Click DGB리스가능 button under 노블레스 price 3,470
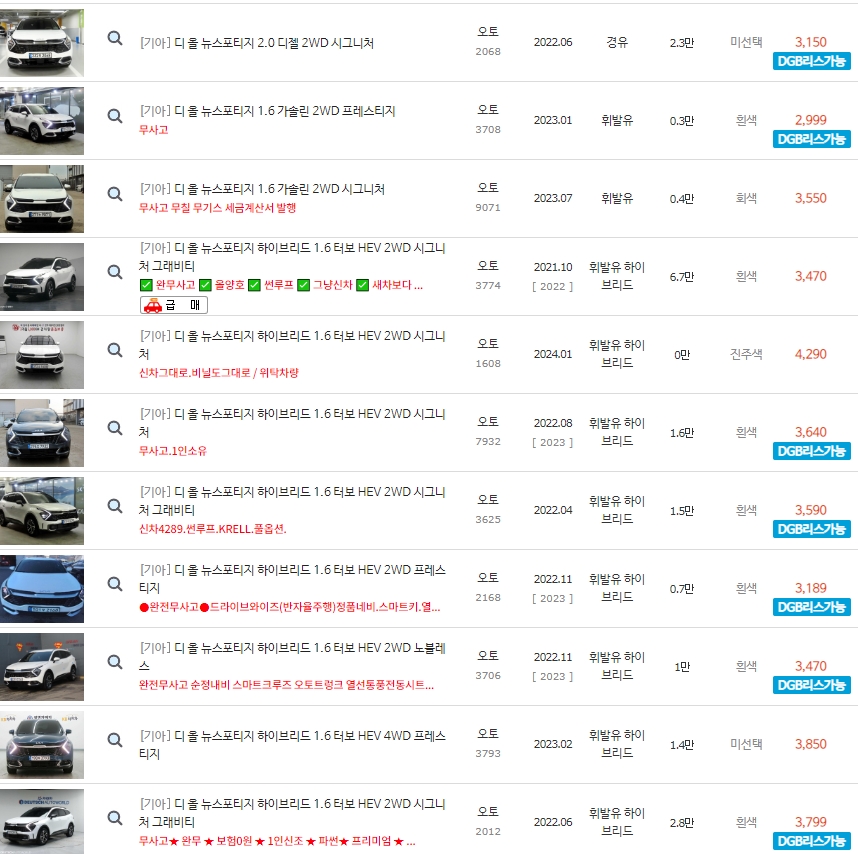This screenshot has height=854, width=858. (x=811, y=685)
